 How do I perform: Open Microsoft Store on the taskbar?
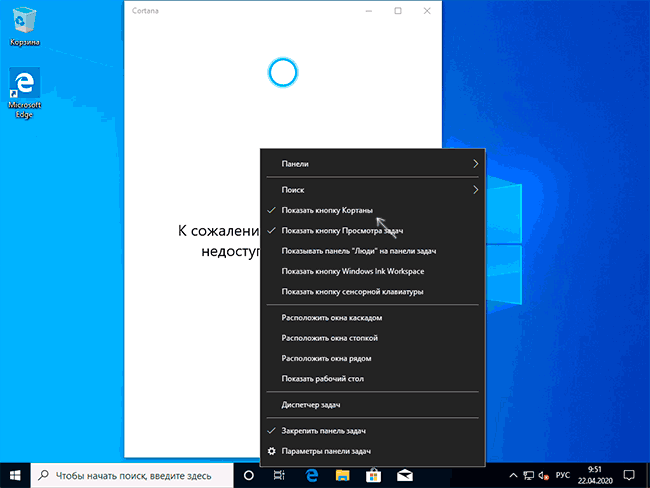coord(374,476)
